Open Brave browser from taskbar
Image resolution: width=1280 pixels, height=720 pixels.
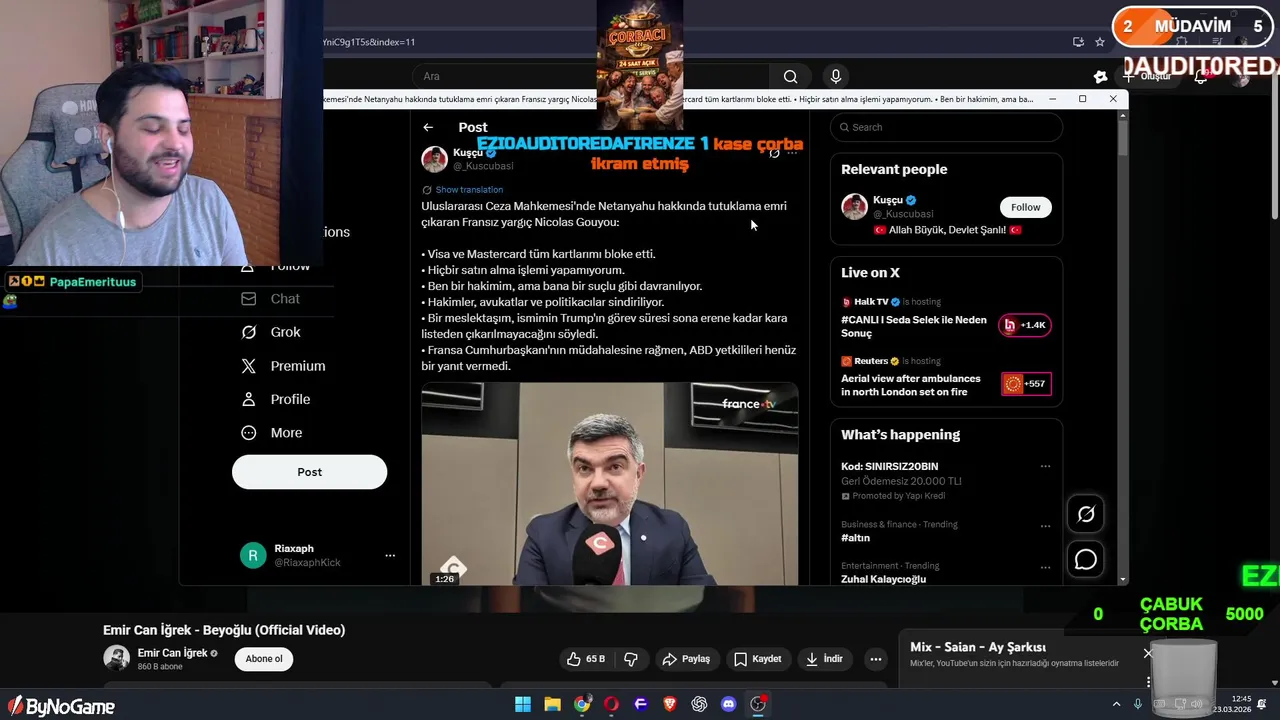click(x=670, y=704)
